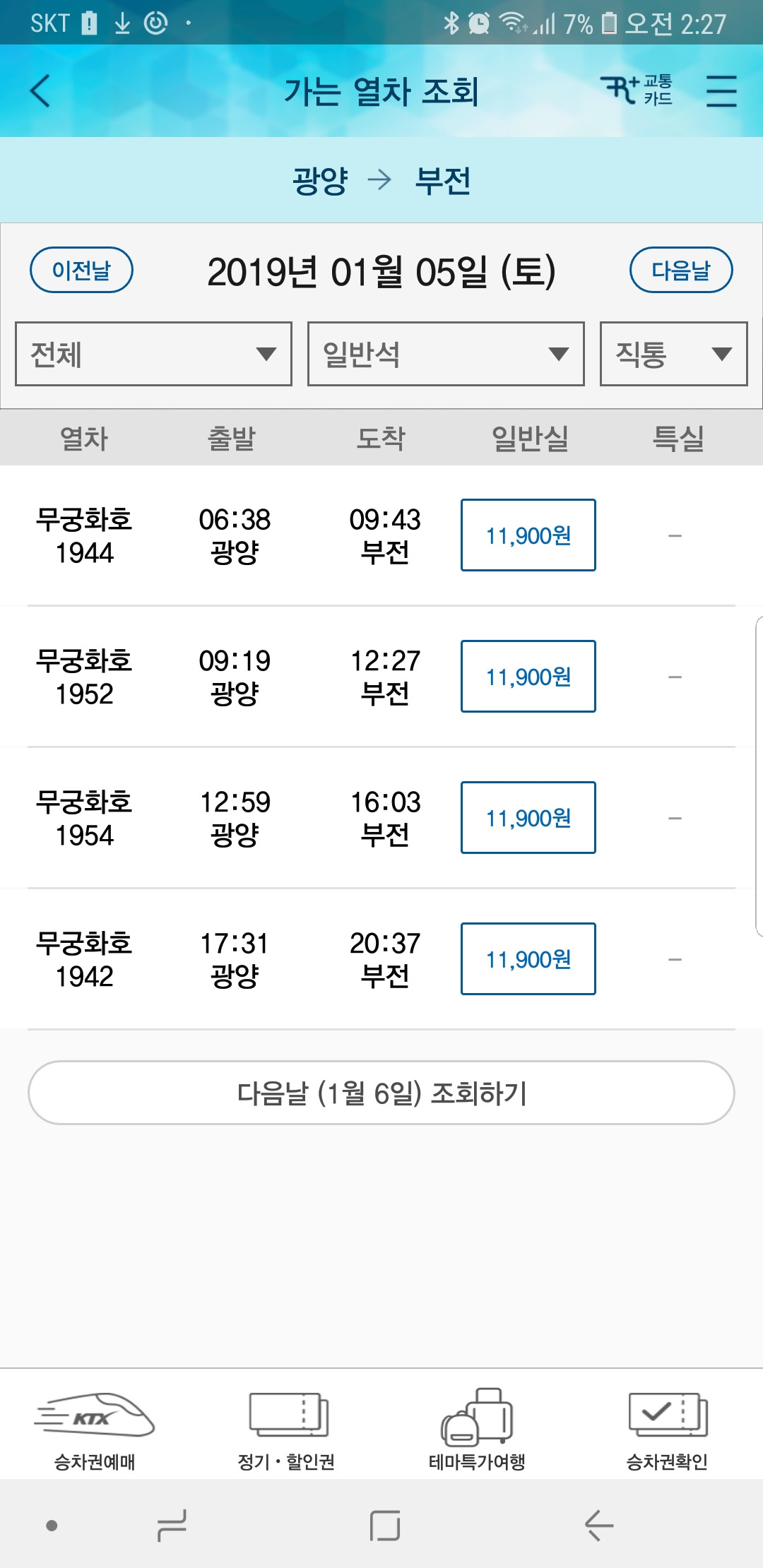
Task: Tap the R+ 교통카드 transit card icon
Action: pos(636,90)
